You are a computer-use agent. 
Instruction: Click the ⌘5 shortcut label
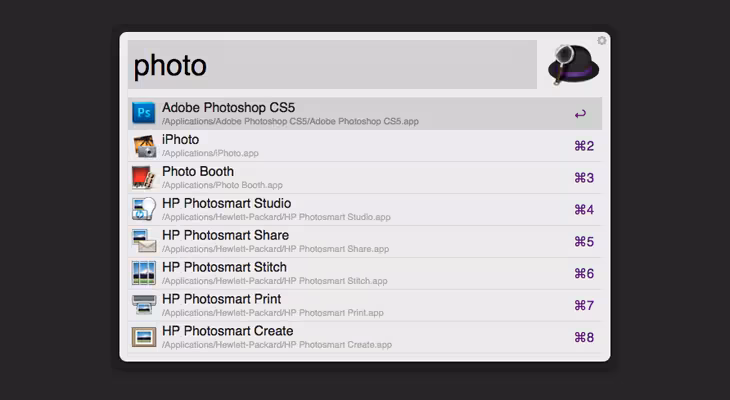[584, 242]
